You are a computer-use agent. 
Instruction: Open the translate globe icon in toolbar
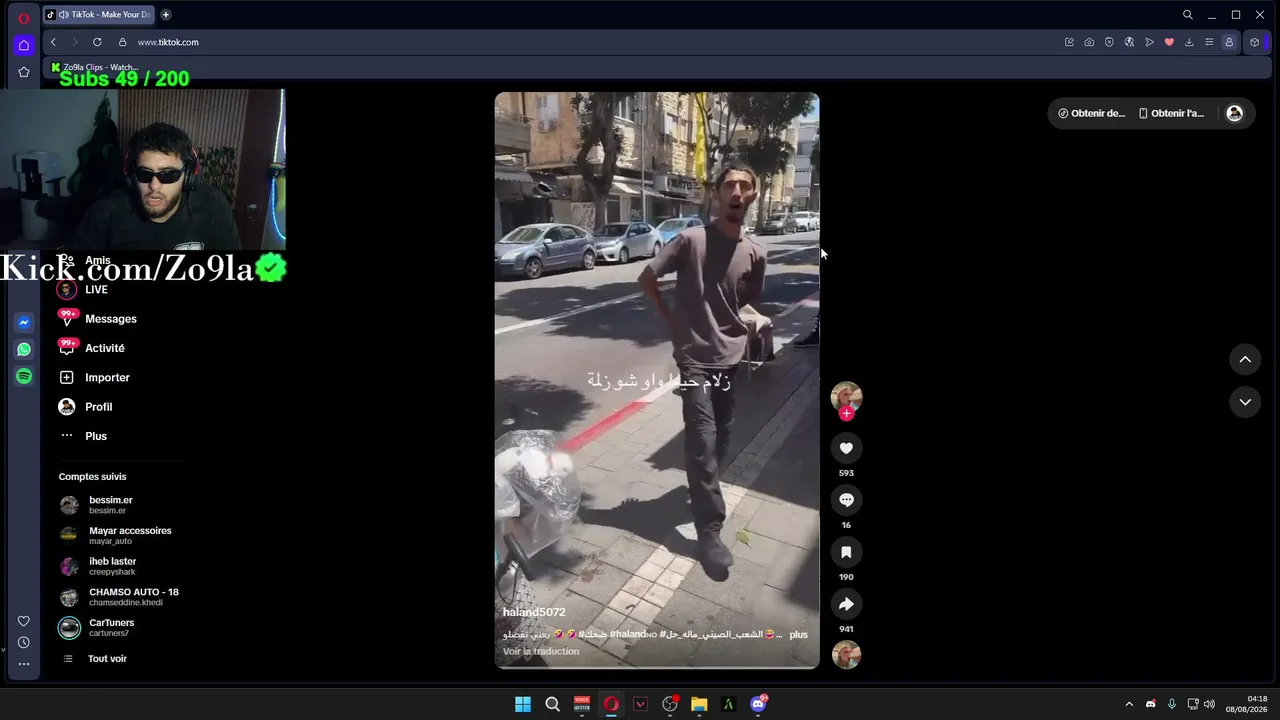(x=1129, y=42)
